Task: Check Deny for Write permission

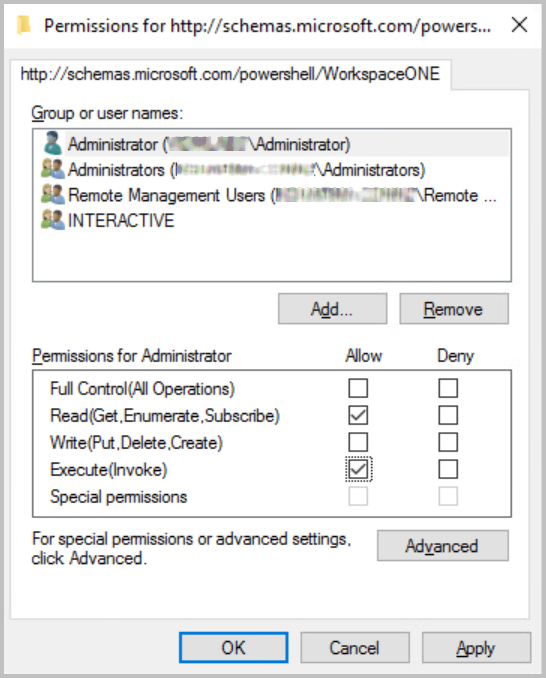Action: tap(448, 442)
